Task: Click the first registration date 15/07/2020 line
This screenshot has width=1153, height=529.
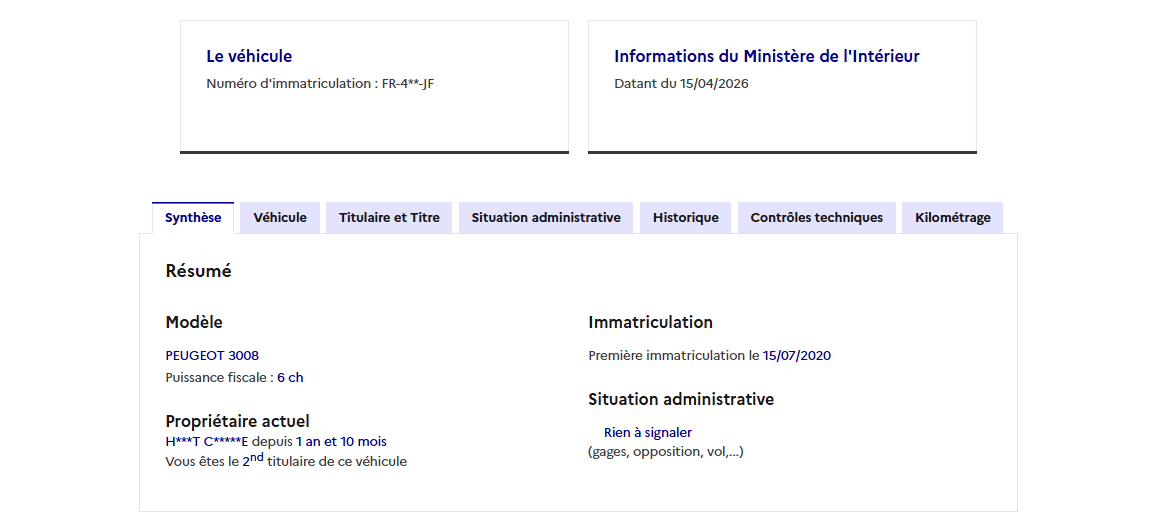Action: pyautogui.click(x=710, y=356)
